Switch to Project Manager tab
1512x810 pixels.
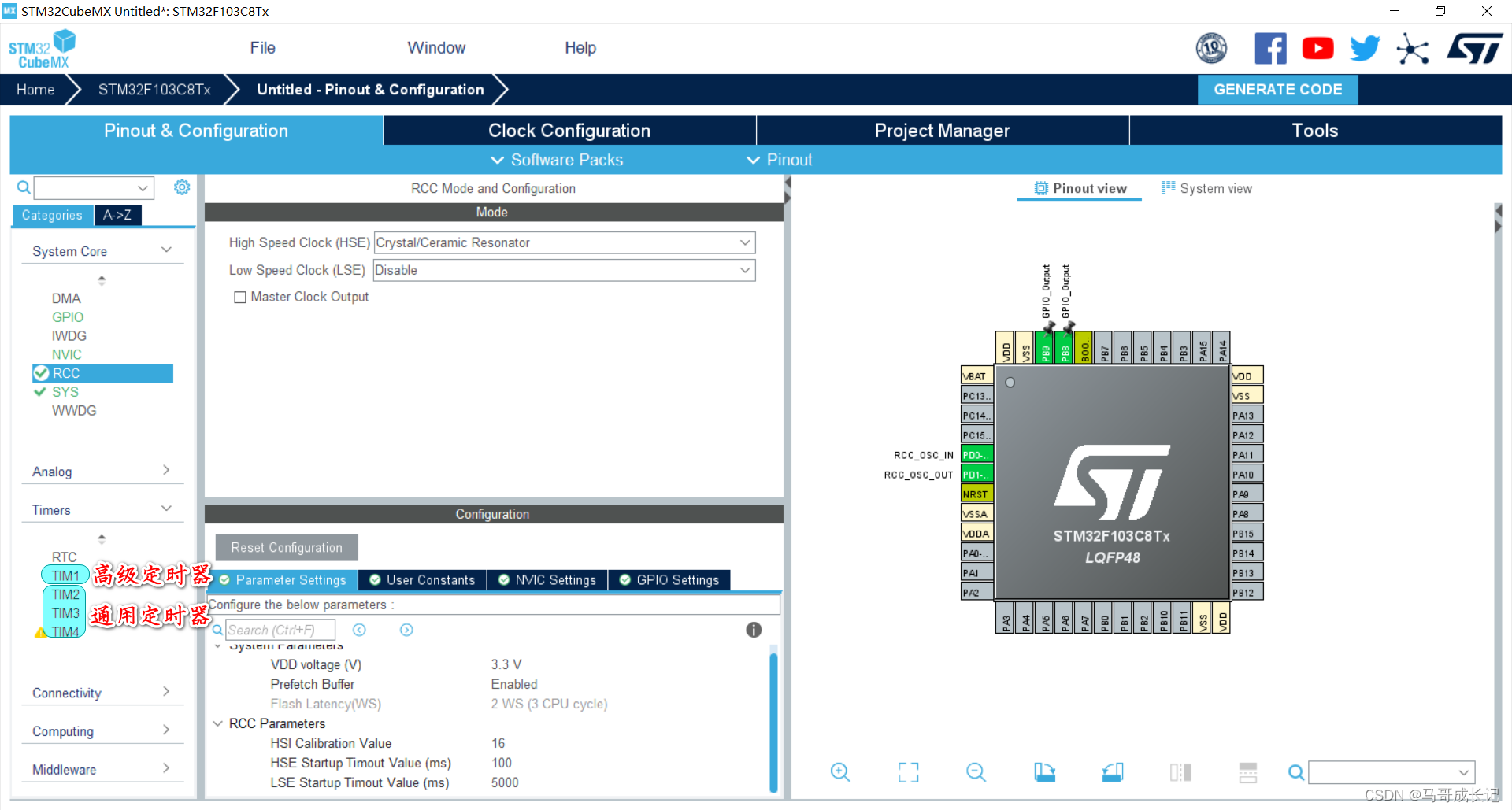[943, 131]
